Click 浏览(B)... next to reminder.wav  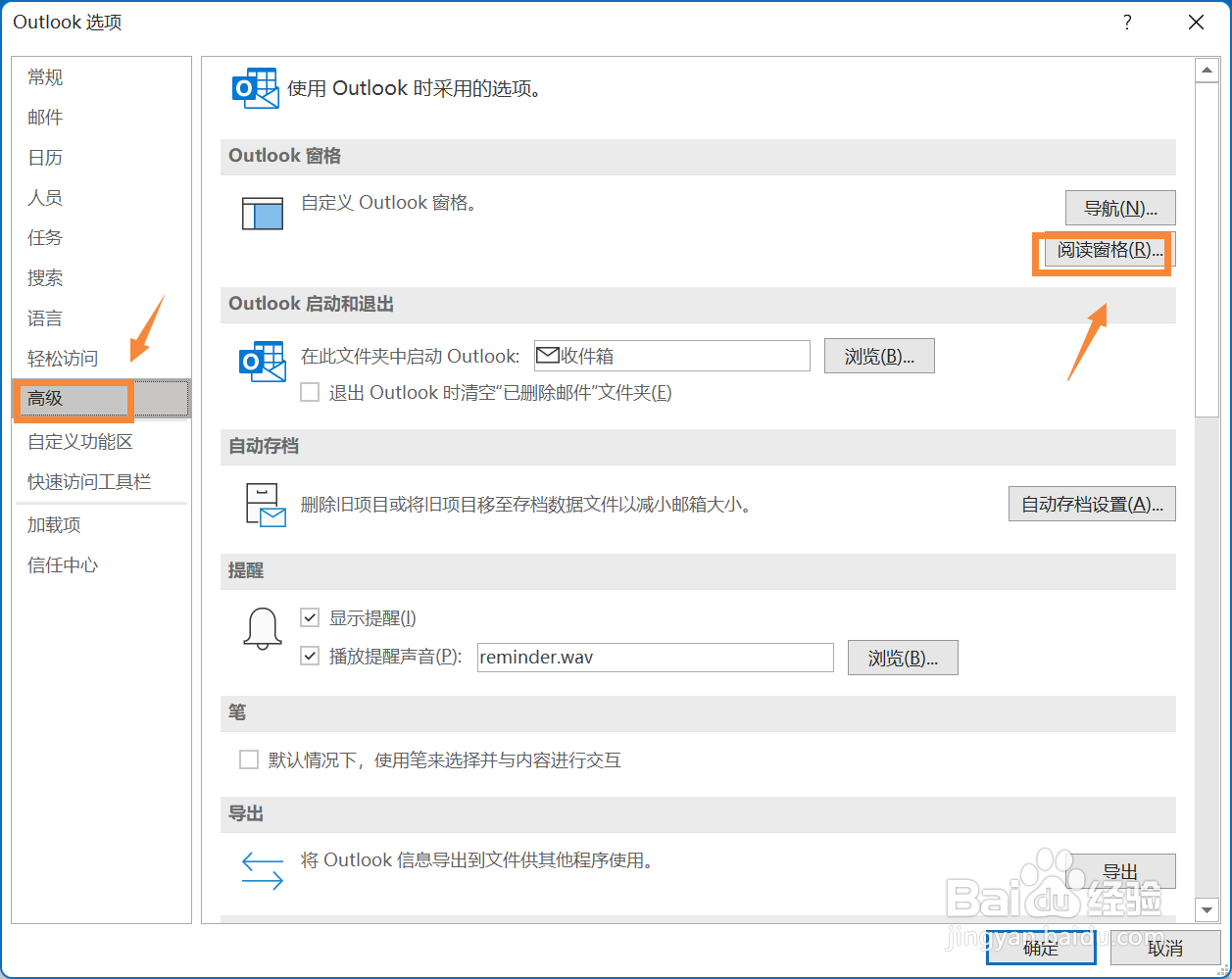click(903, 658)
